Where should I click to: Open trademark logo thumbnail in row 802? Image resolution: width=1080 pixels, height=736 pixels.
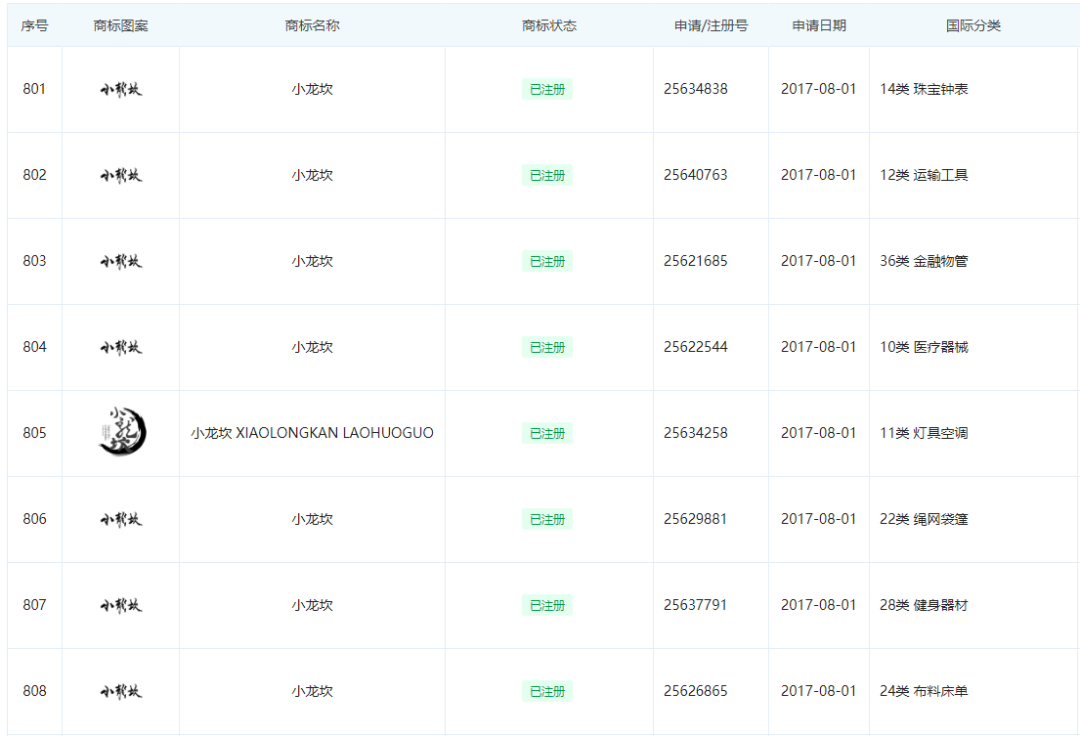pos(121,176)
